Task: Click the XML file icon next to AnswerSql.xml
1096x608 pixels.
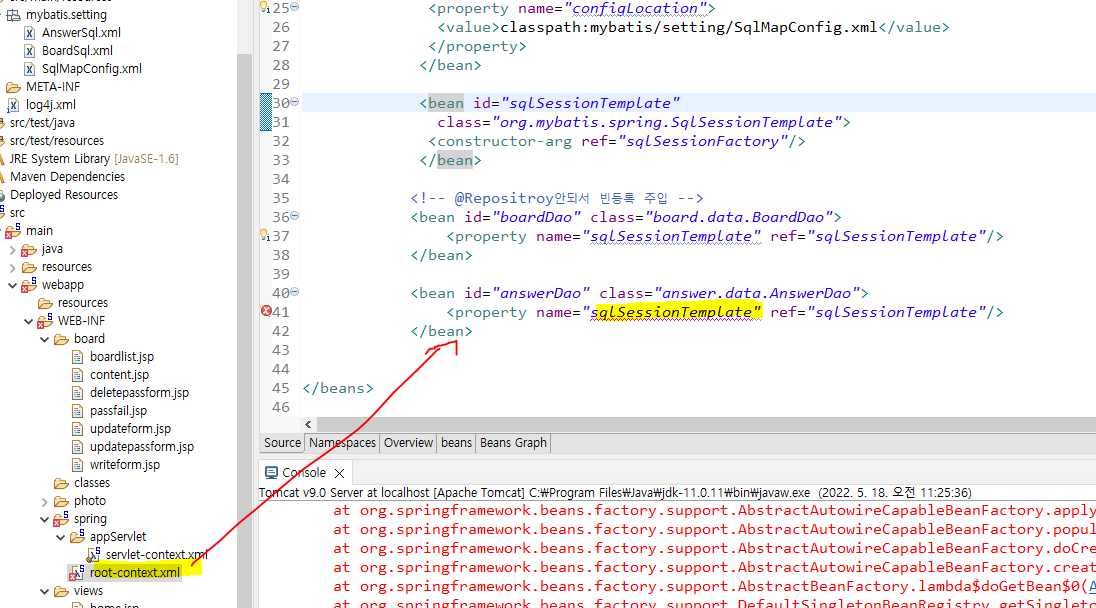Action: (29, 33)
